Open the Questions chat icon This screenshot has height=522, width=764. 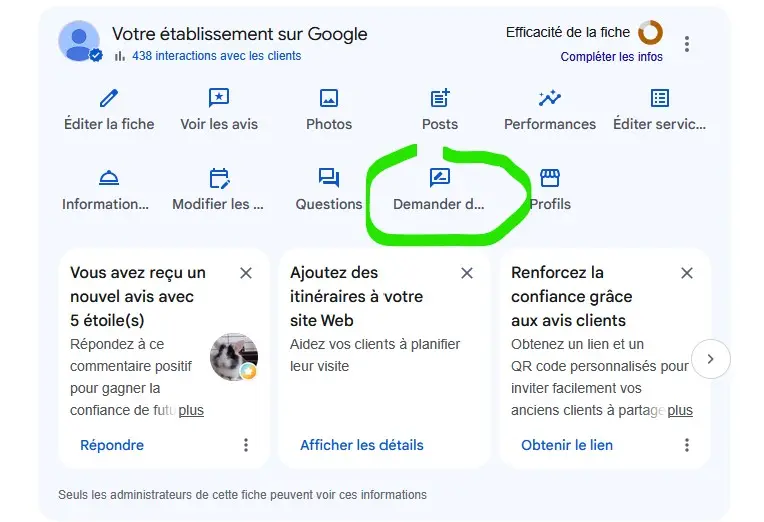[x=329, y=178]
